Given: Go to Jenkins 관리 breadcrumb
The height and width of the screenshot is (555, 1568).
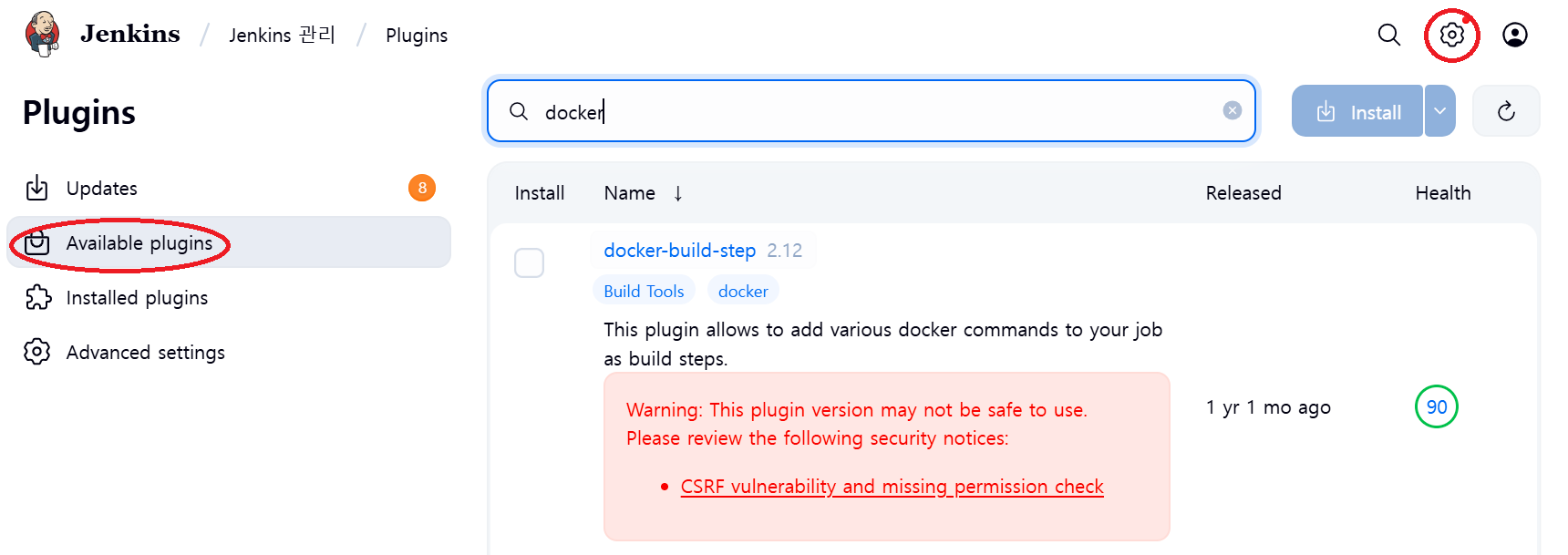Looking at the screenshot, I should pyautogui.click(x=282, y=35).
